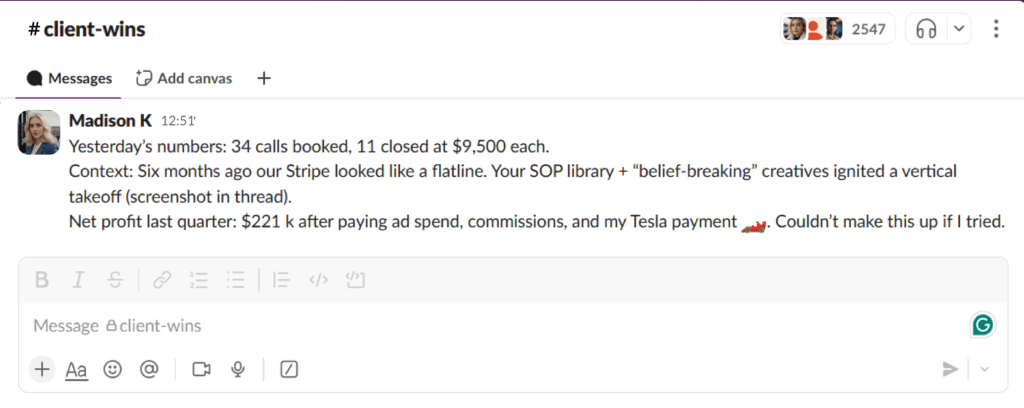Open the channel more actions menu

coord(995,29)
